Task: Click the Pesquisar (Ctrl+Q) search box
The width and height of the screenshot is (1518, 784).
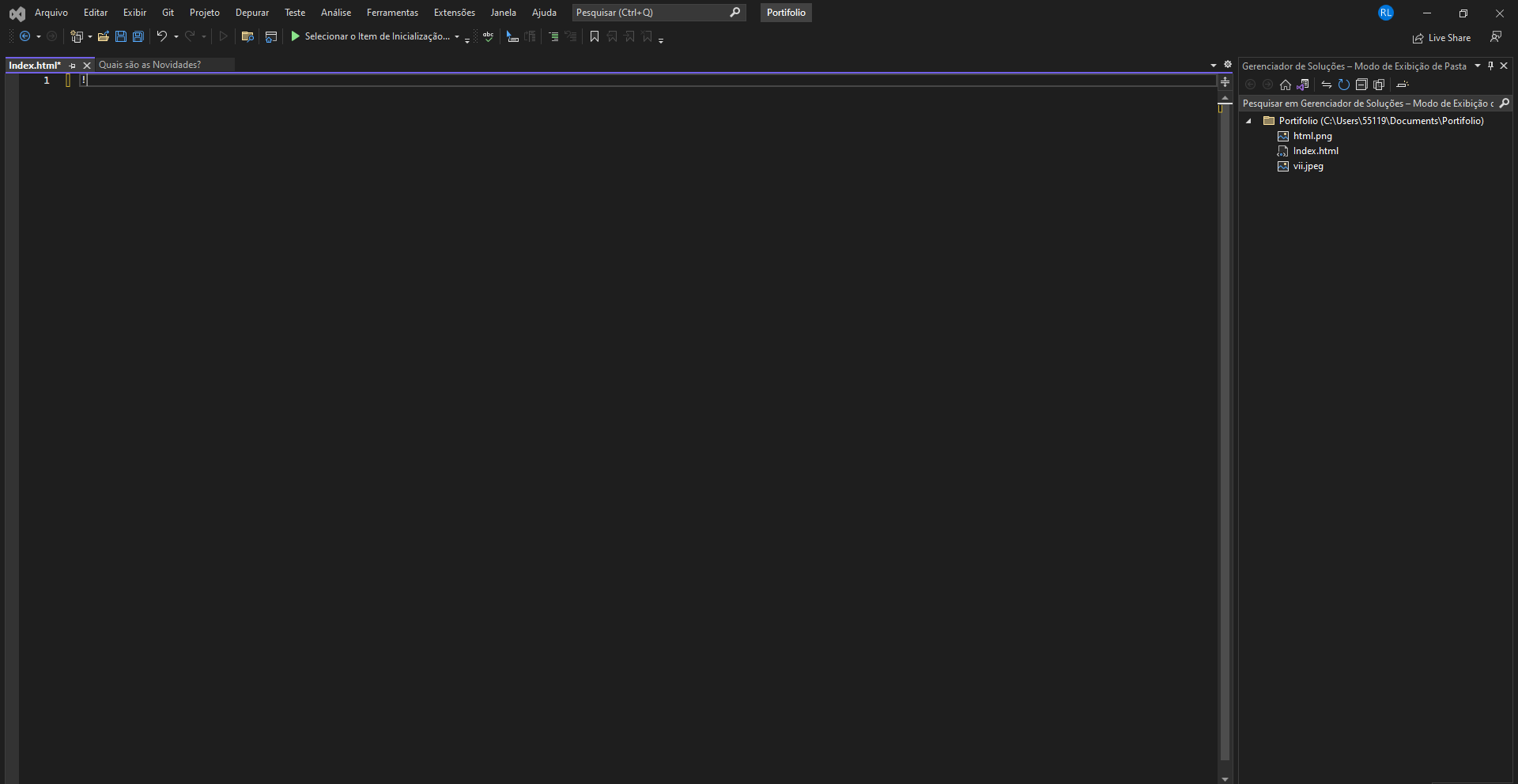Action: point(659,13)
